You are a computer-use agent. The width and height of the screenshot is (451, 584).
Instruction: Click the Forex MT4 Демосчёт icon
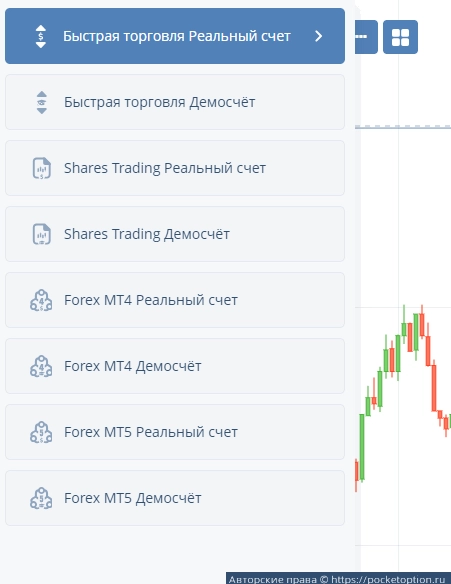tap(41, 366)
